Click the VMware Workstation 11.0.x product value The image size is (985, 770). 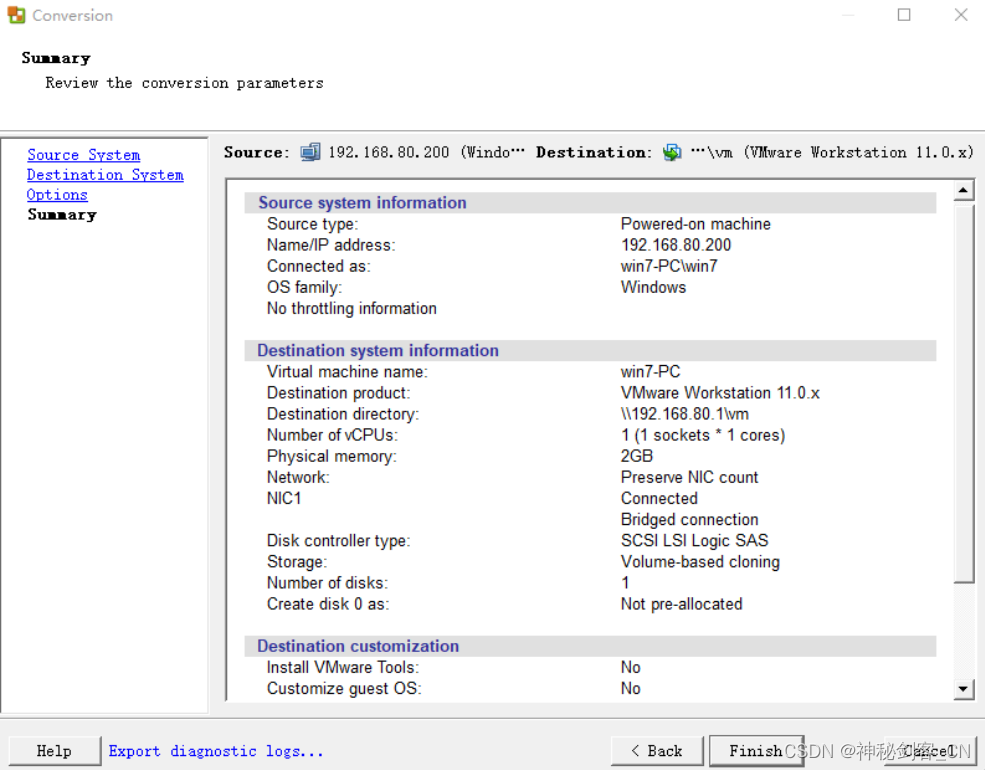(x=720, y=393)
